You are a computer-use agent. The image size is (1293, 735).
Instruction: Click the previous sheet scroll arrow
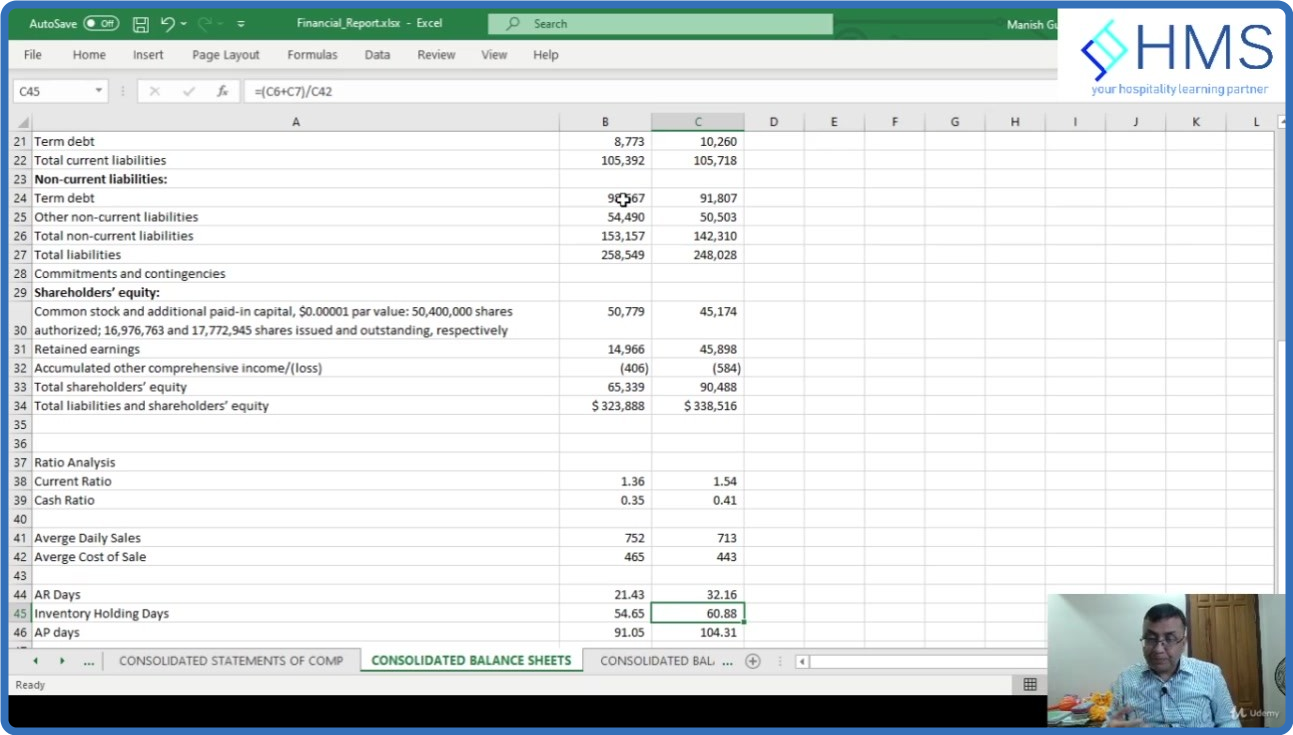[x=36, y=661]
